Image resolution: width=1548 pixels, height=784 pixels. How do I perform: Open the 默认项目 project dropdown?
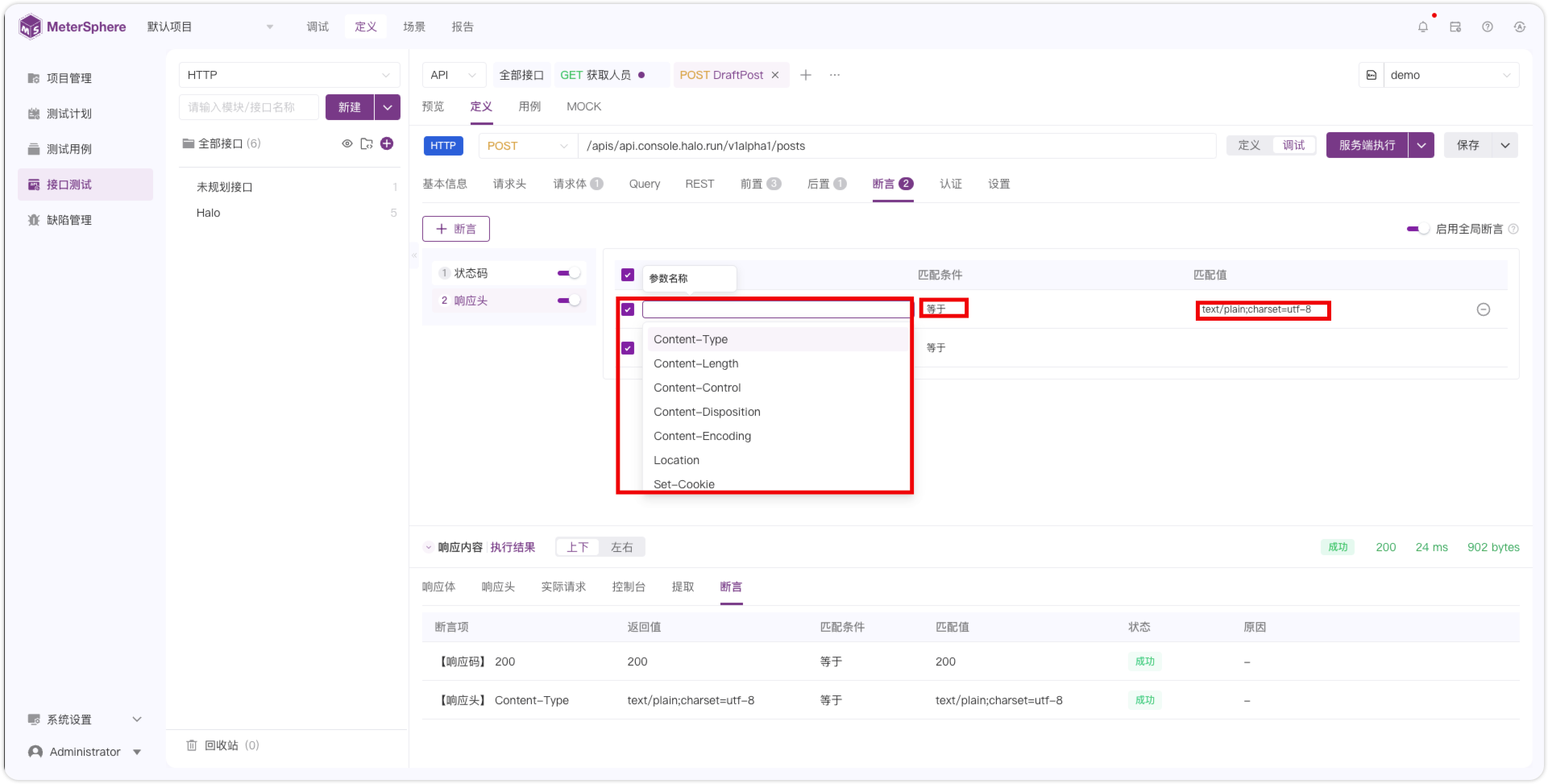click(210, 27)
